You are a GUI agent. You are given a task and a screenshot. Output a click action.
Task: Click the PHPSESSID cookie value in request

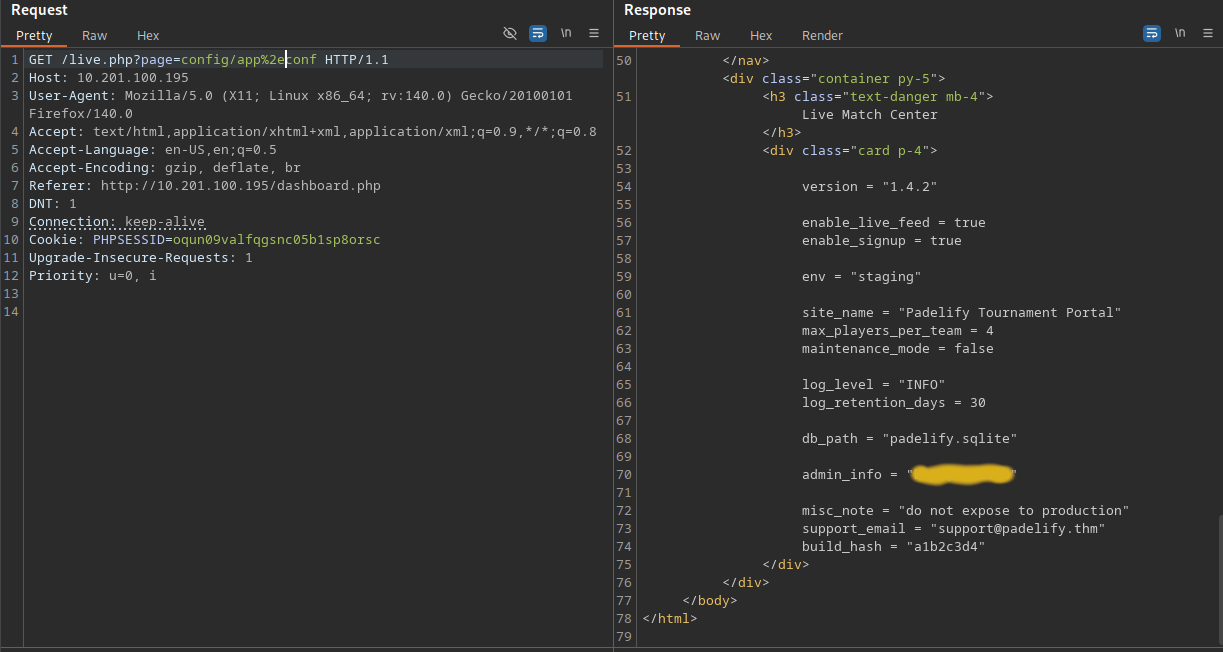(x=276, y=240)
